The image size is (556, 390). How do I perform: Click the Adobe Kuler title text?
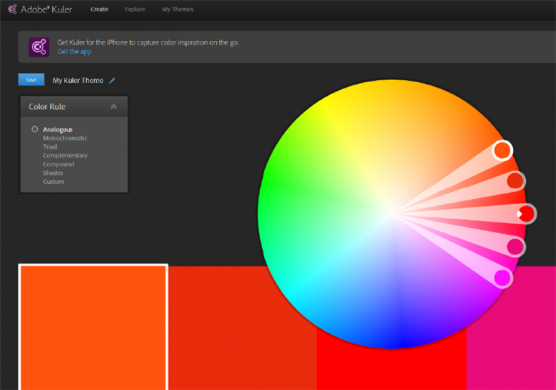click(x=46, y=9)
